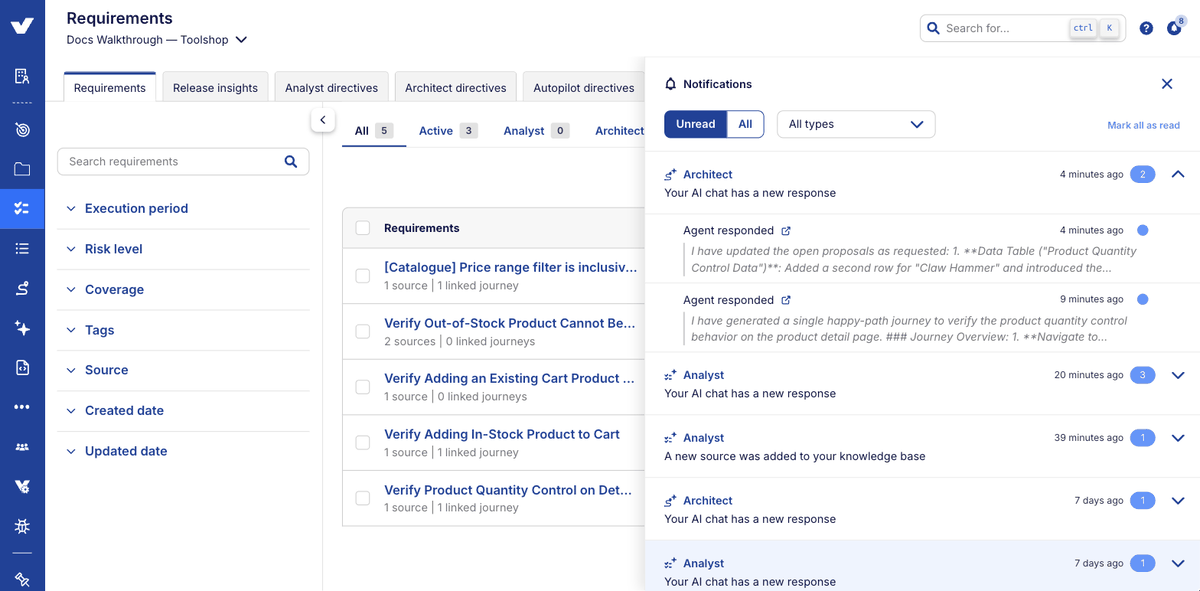Collapse the filter sidebar with left chevron
This screenshot has height=591, width=1200.
click(x=322, y=120)
